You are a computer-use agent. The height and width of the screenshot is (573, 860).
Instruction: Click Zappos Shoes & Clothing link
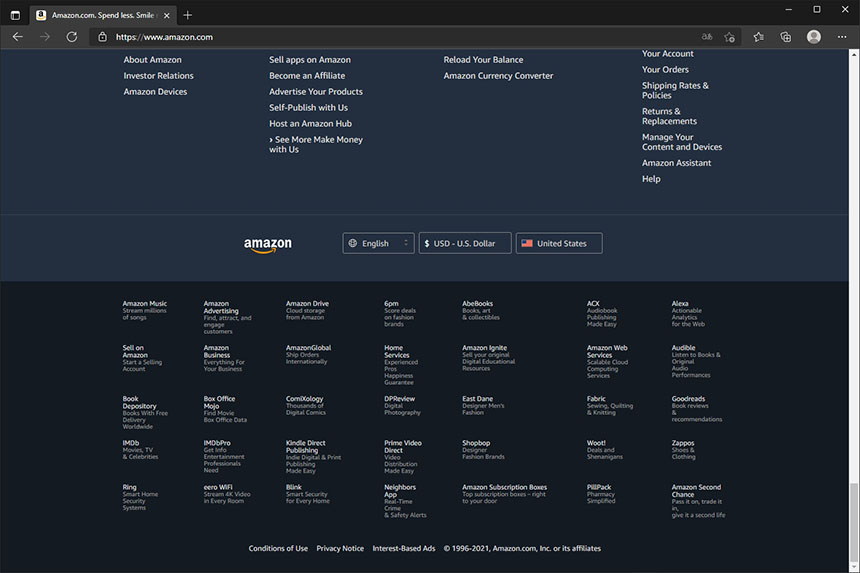click(x=683, y=450)
